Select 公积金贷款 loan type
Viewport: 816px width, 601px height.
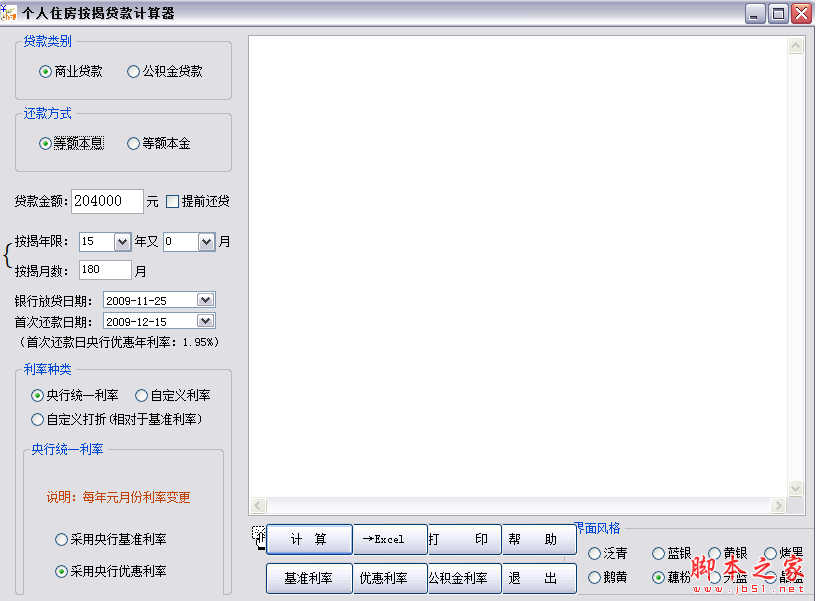[x=132, y=71]
